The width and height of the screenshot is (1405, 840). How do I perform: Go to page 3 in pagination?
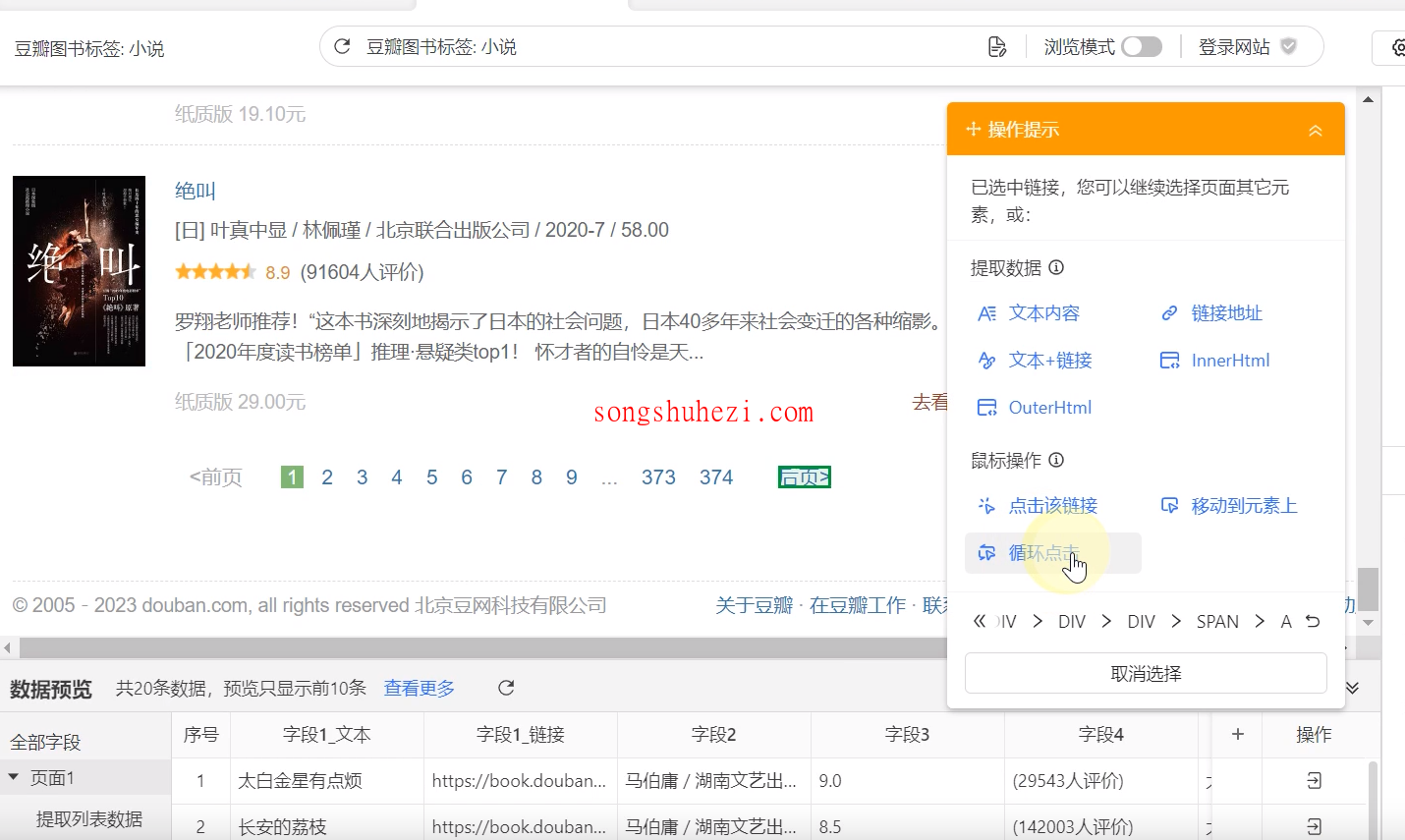coord(362,477)
